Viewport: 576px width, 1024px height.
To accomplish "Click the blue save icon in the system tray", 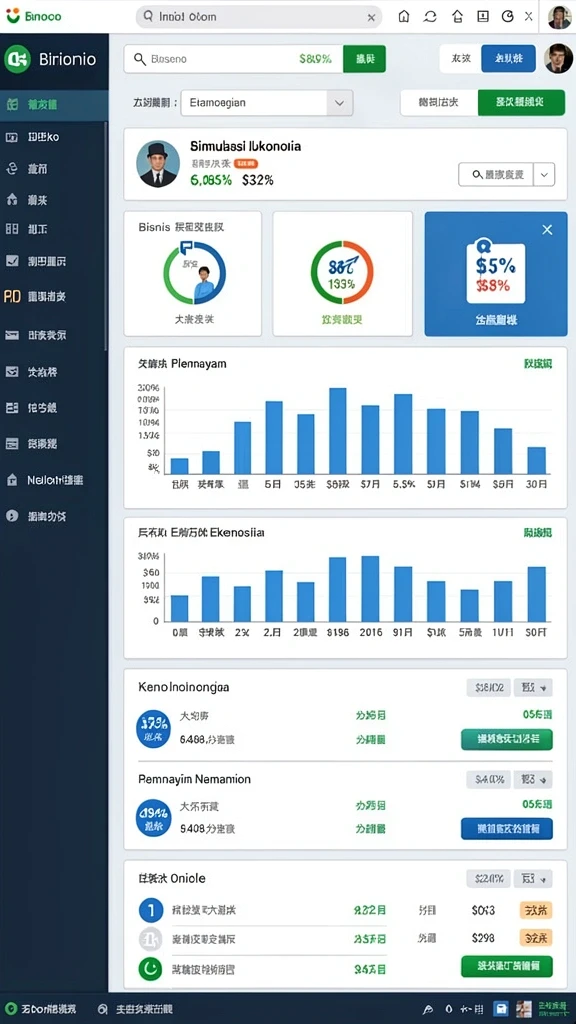I will click(x=501, y=1009).
